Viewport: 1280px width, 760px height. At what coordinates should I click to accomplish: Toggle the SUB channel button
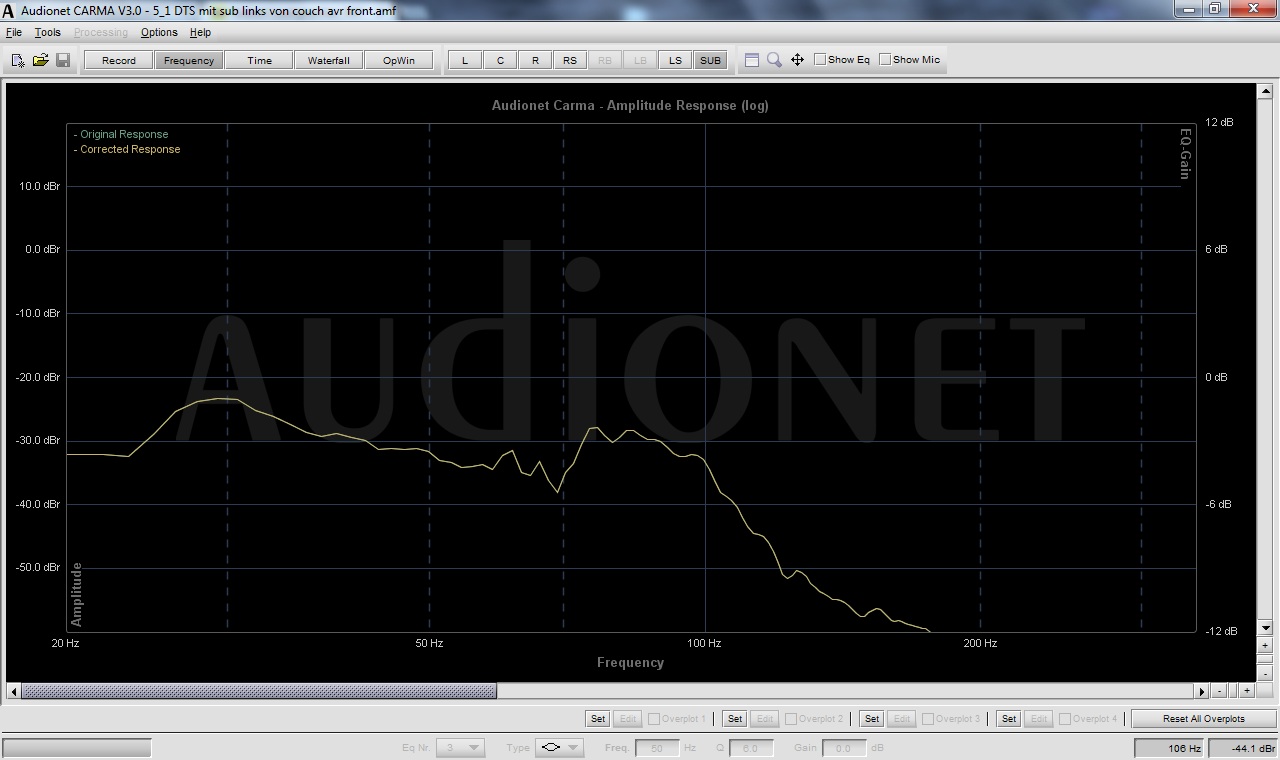(x=710, y=60)
